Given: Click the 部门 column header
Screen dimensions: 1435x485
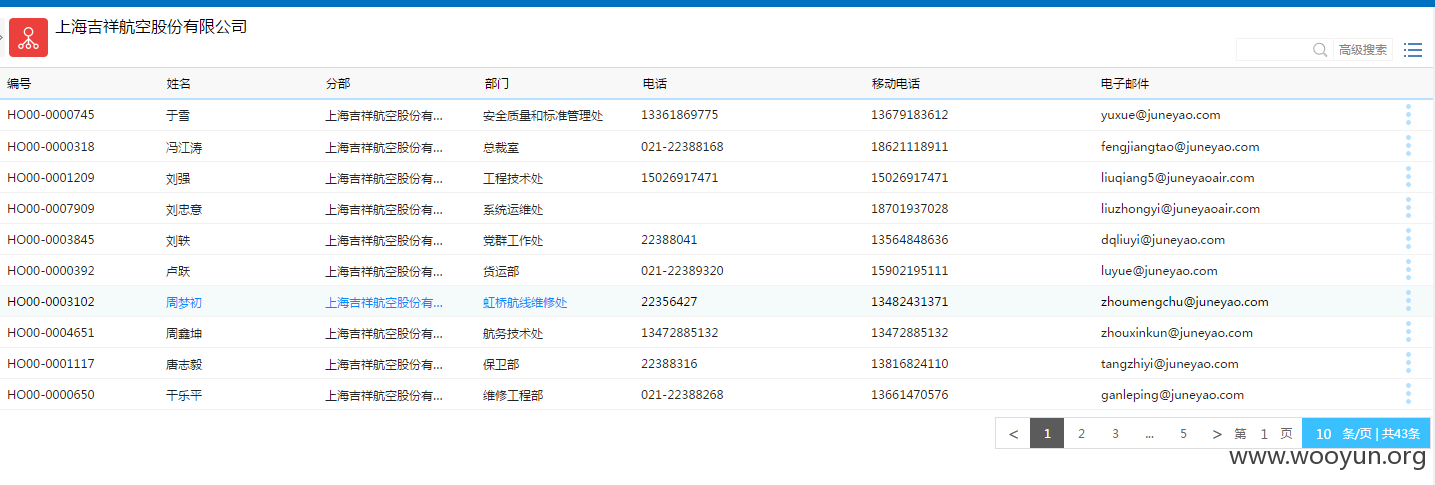Looking at the screenshot, I should tap(496, 84).
